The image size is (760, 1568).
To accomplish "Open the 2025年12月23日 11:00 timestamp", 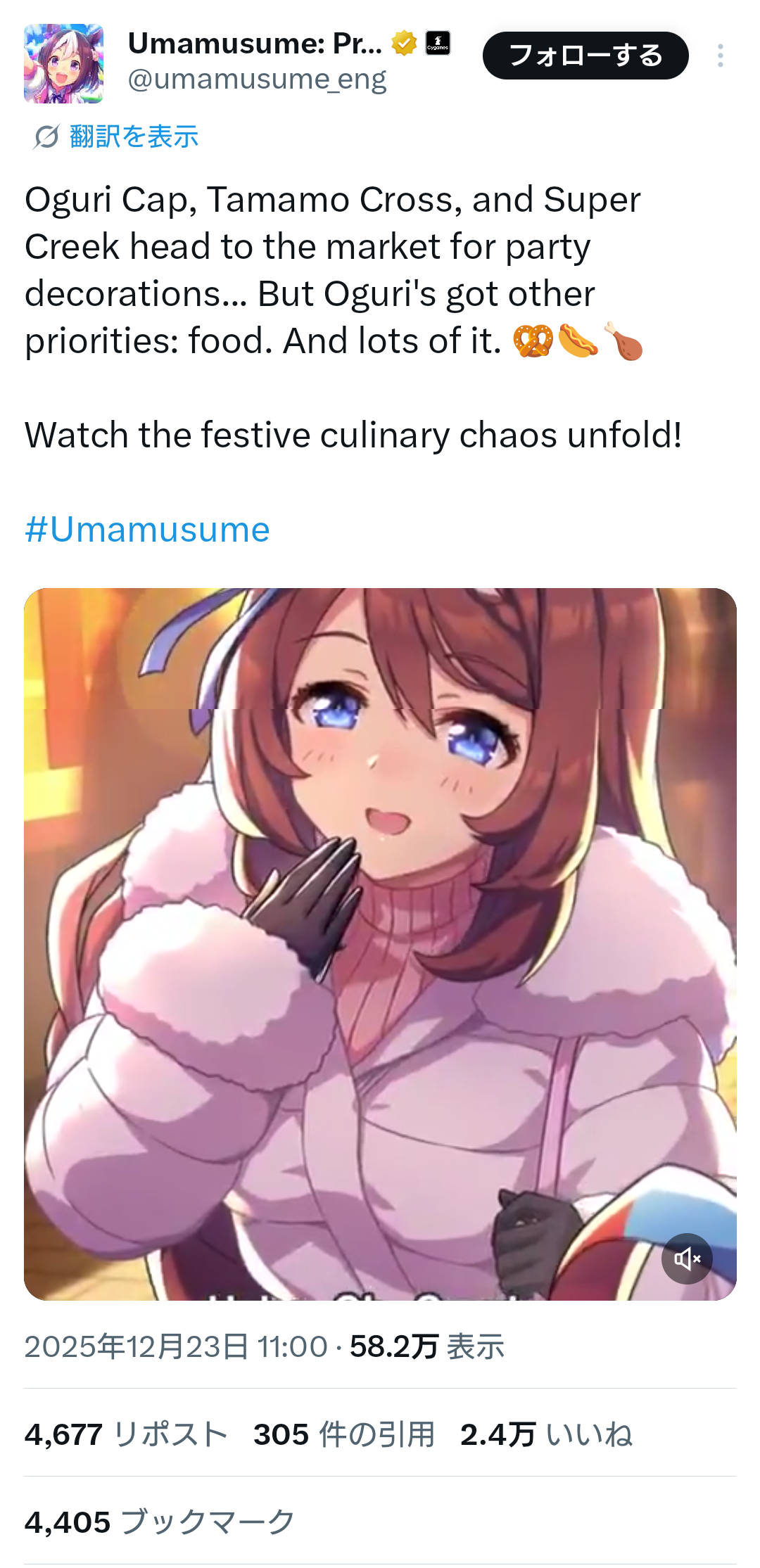I will click(x=176, y=1346).
